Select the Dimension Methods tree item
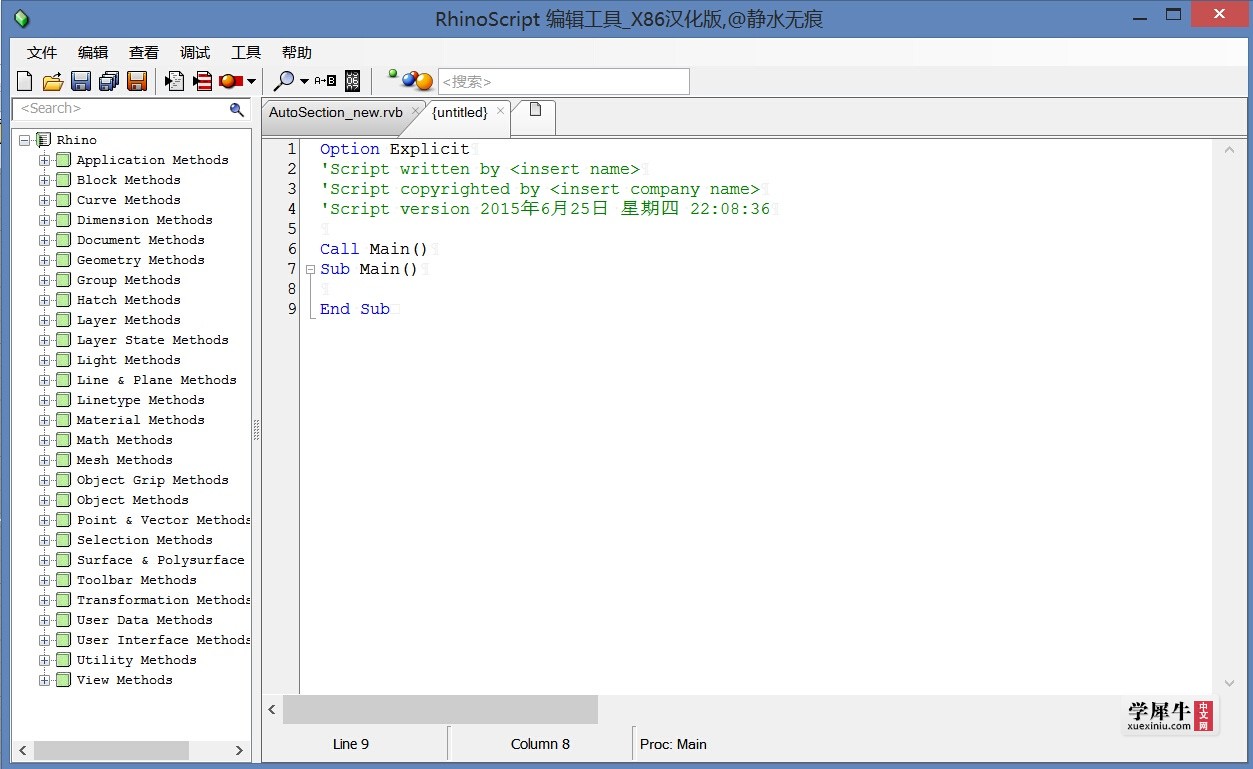Screen dimensions: 1253x769 (145, 220)
